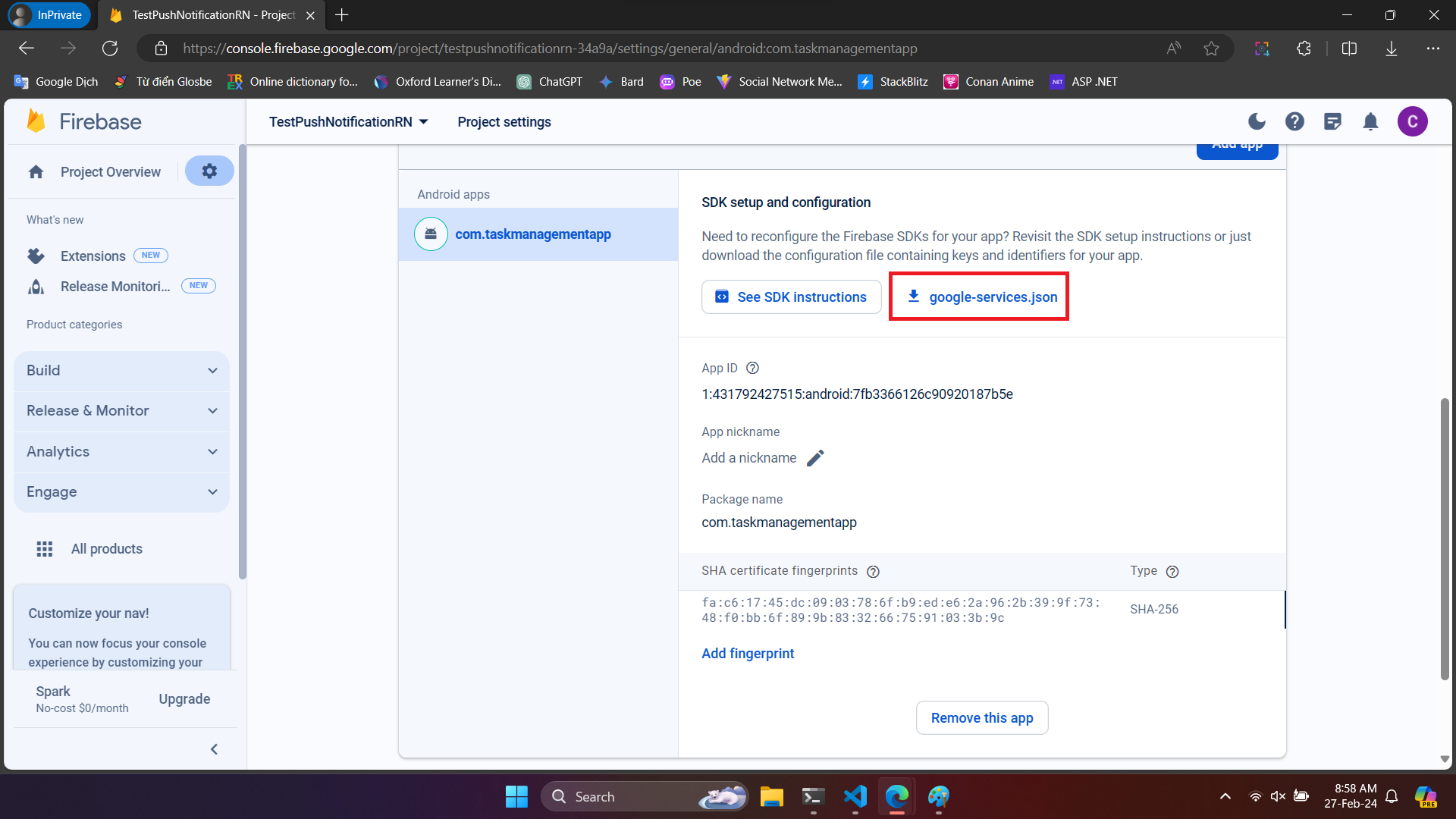
Task: Open Project settings tab
Action: (x=504, y=122)
